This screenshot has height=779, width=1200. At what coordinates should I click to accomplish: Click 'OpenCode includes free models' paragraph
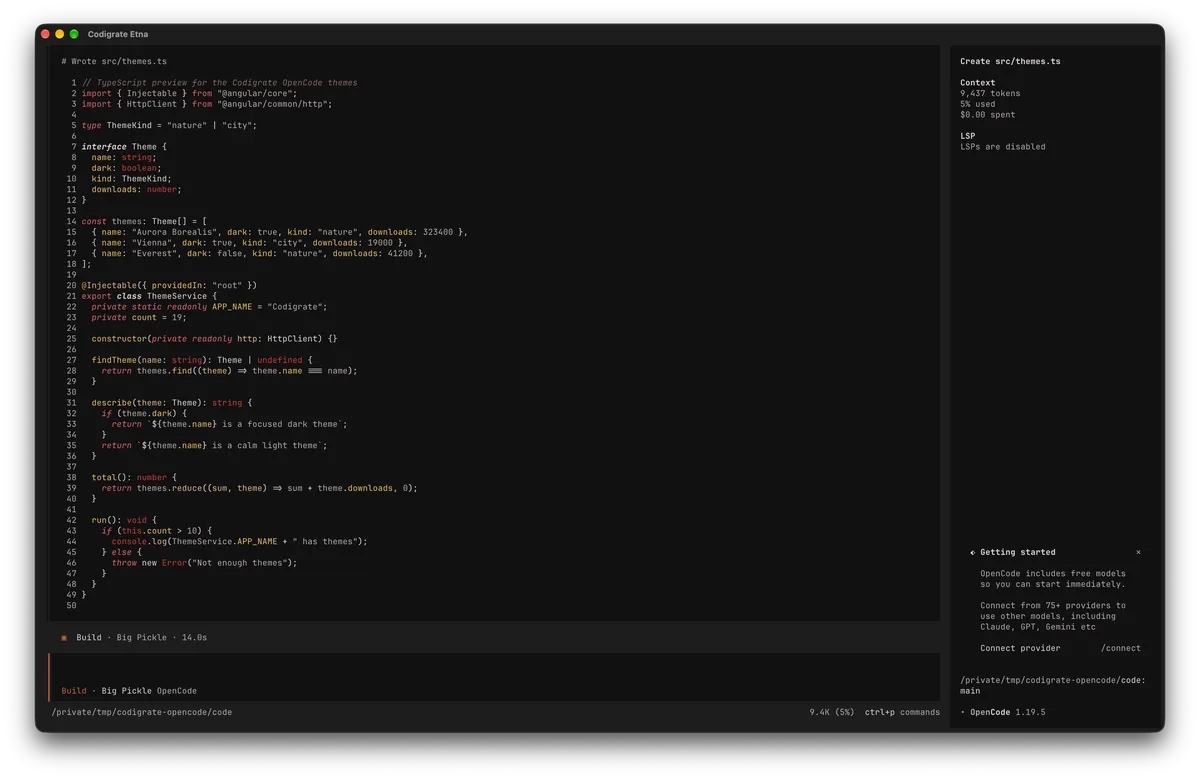pyautogui.click(x=1053, y=579)
